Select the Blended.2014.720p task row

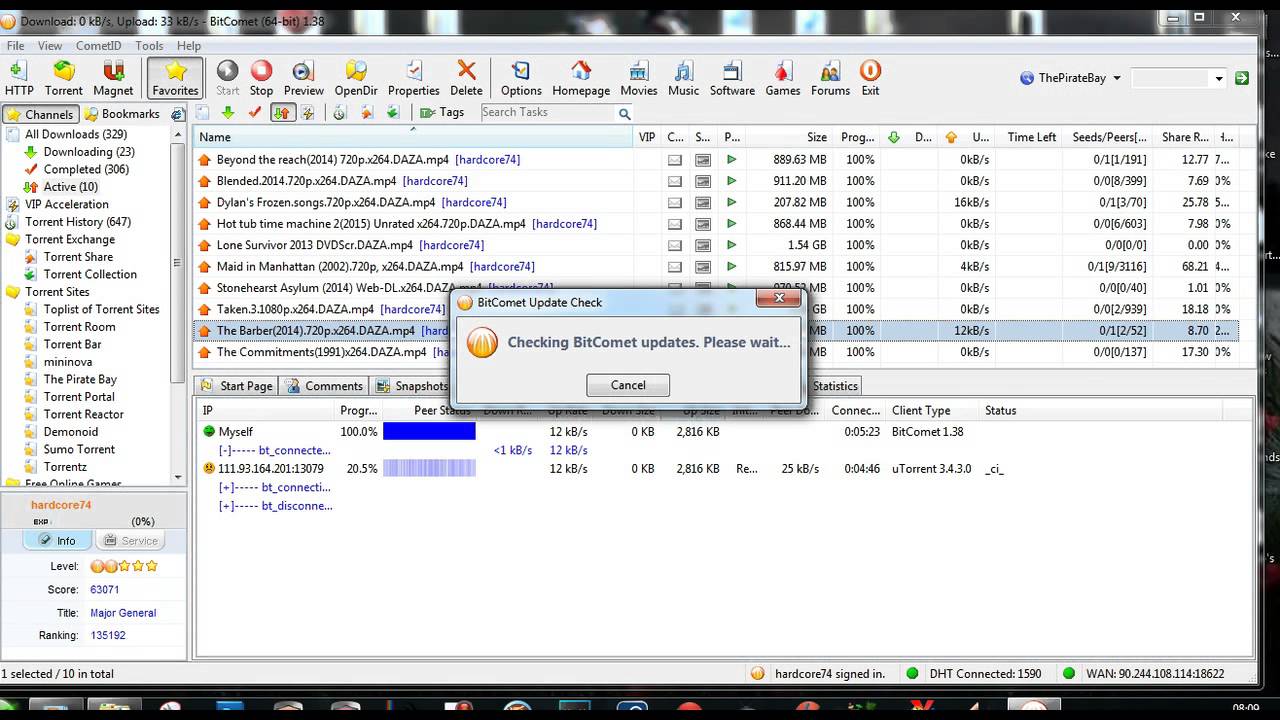pyautogui.click(x=715, y=181)
